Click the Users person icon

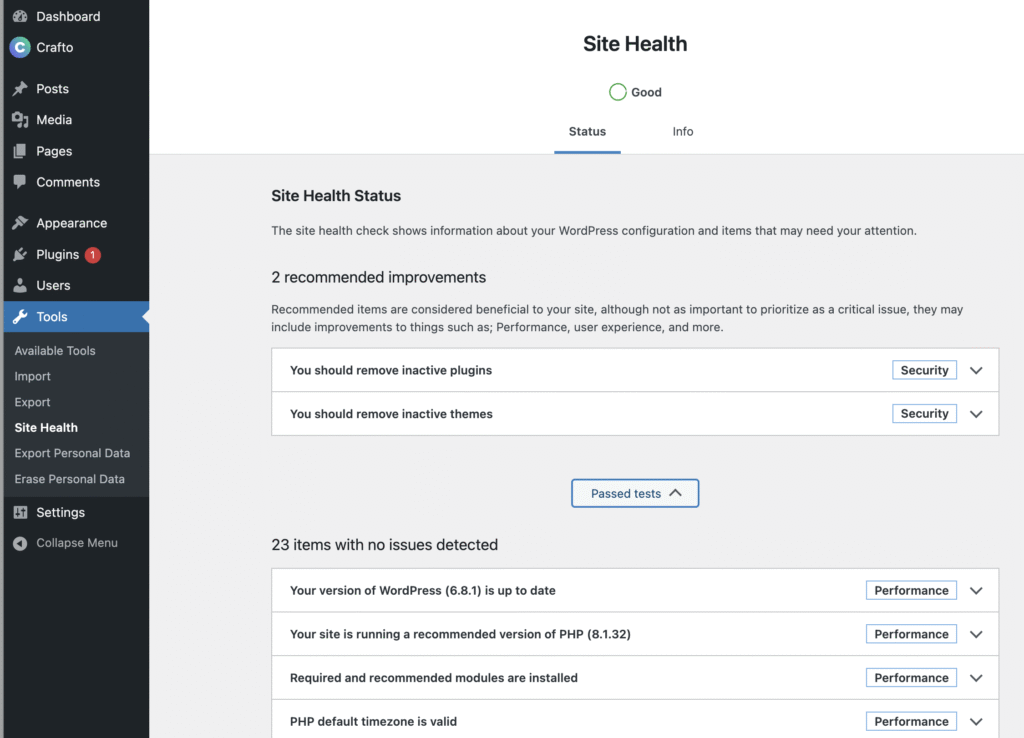click(x=20, y=285)
